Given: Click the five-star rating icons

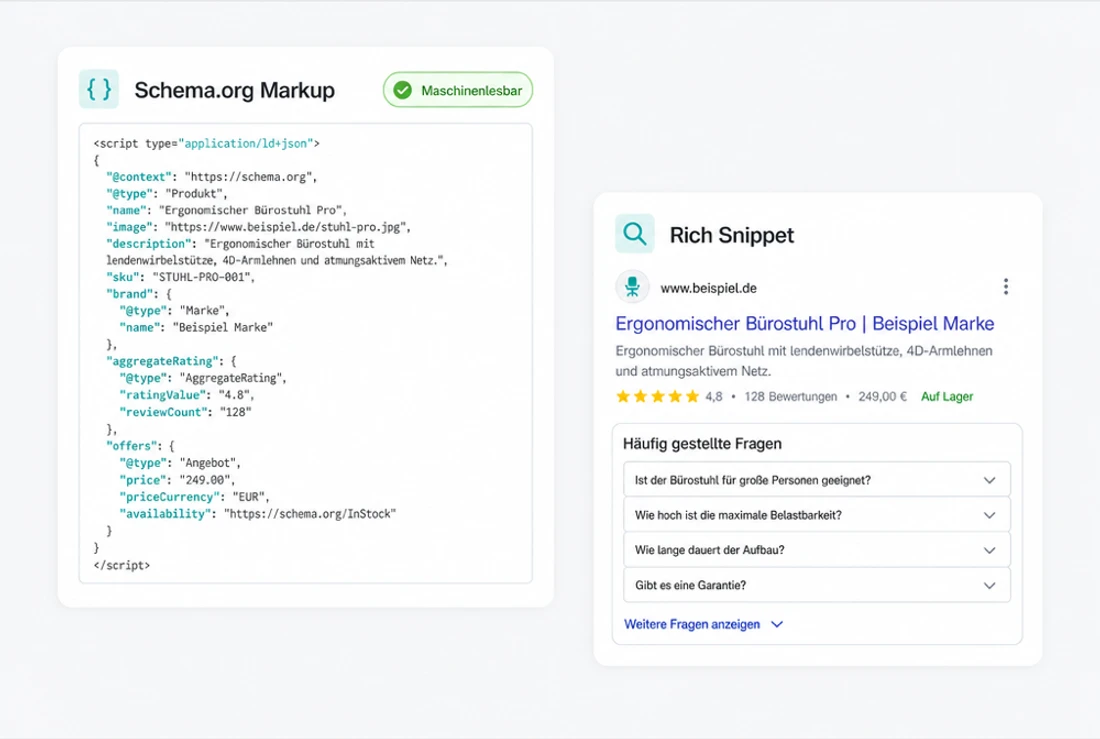Looking at the screenshot, I should [x=657, y=397].
